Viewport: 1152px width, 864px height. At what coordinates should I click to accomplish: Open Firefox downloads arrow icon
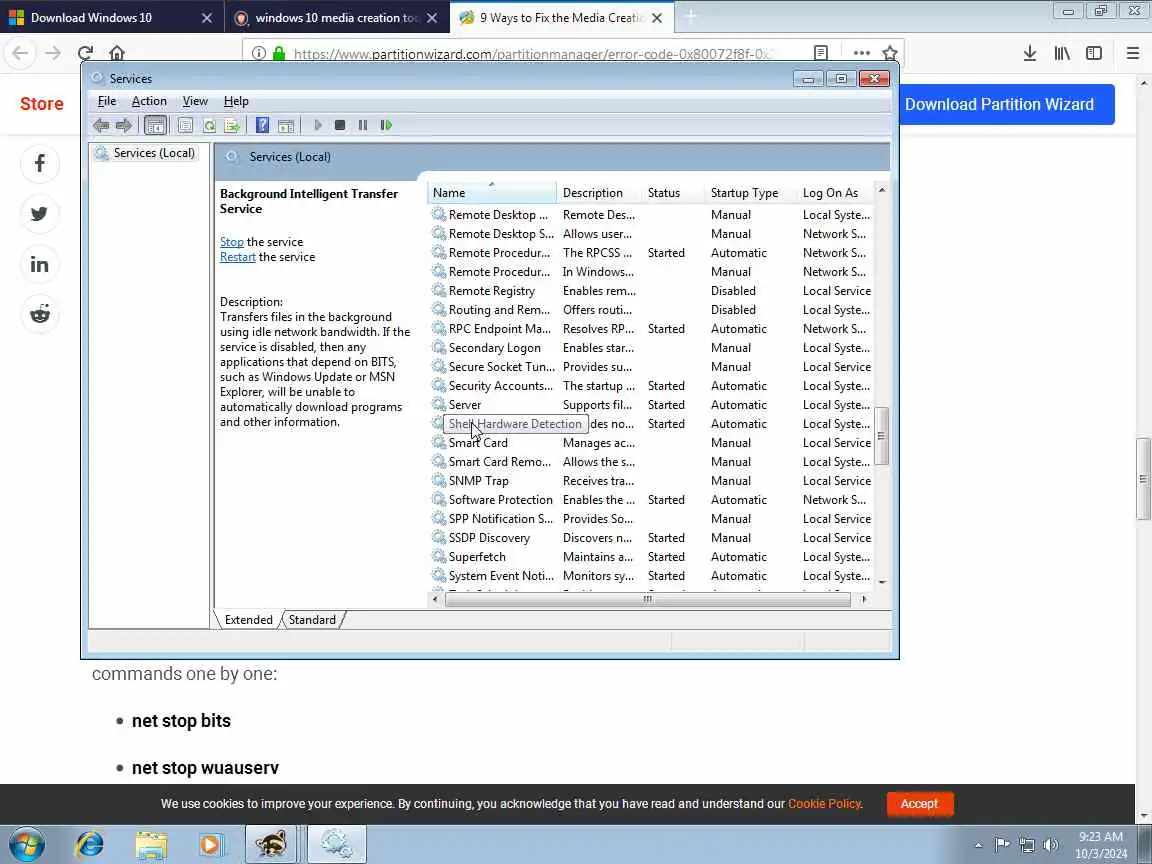click(1030, 53)
